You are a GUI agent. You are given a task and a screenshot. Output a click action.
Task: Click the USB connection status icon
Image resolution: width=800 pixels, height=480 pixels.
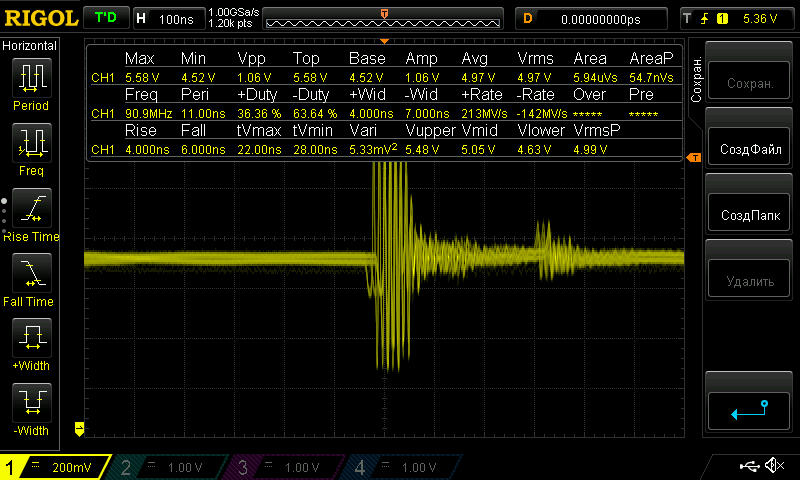point(750,466)
